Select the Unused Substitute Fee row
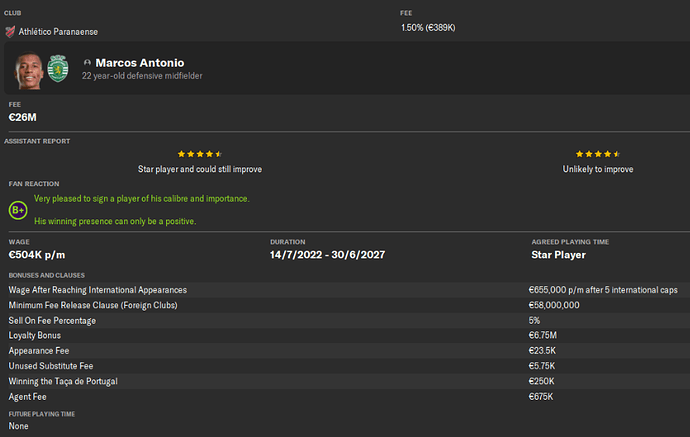This screenshot has height=437, width=690. (347, 366)
